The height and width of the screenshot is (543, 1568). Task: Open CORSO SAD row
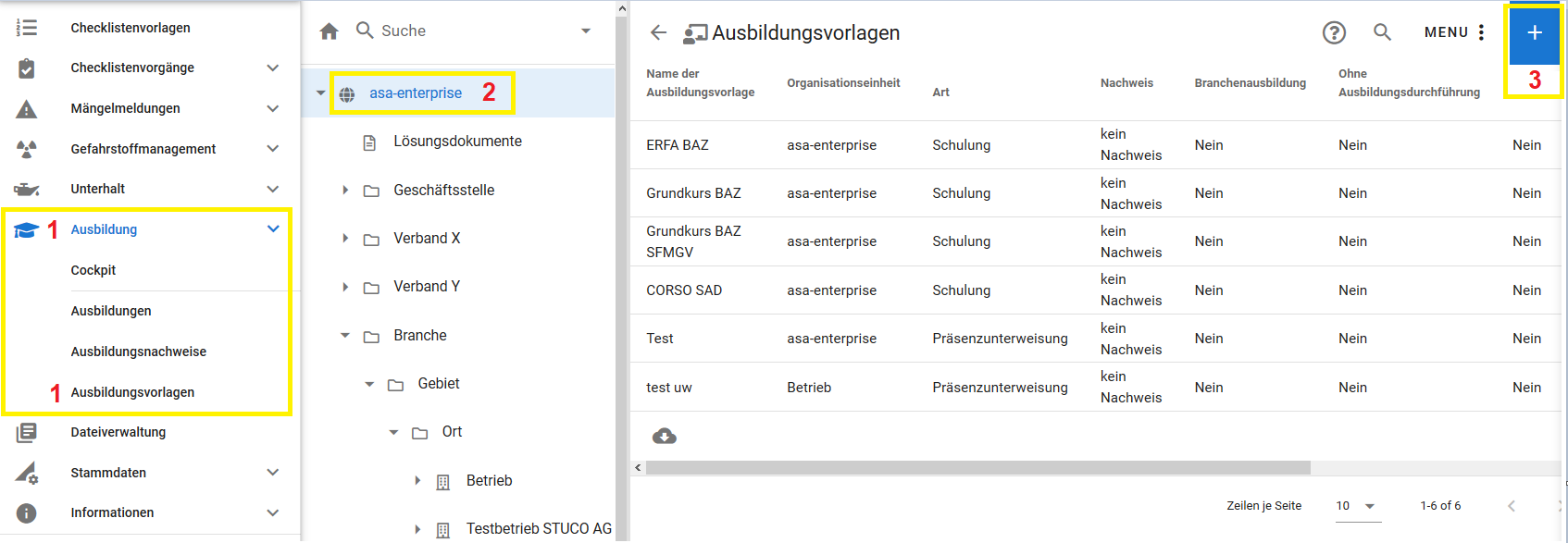(x=1095, y=290)
